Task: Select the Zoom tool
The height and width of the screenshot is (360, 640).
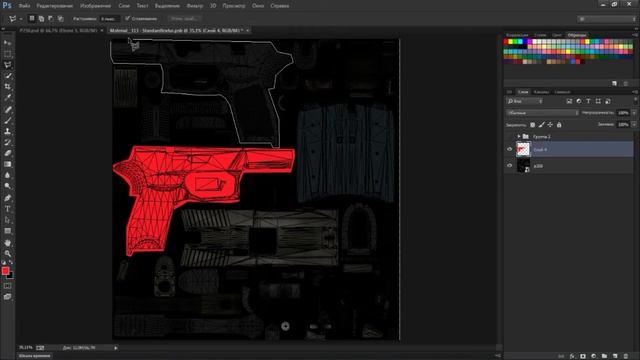Action: (7, 253)
